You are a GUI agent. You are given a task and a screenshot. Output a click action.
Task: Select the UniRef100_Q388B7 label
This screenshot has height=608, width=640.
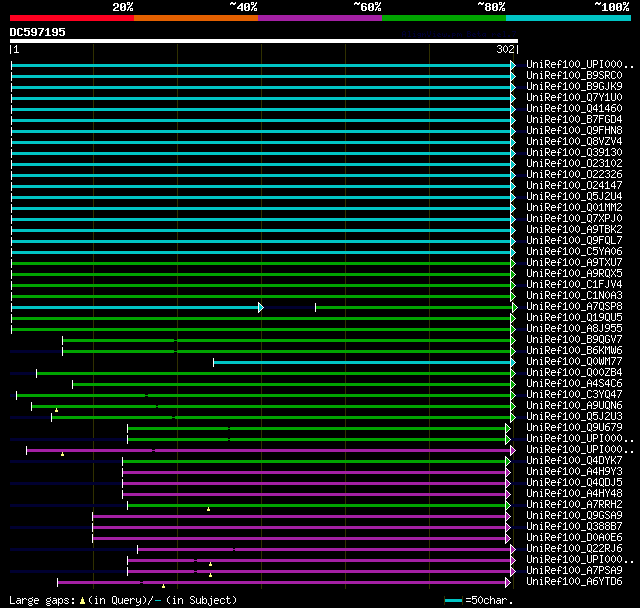(x=574, y=527)
